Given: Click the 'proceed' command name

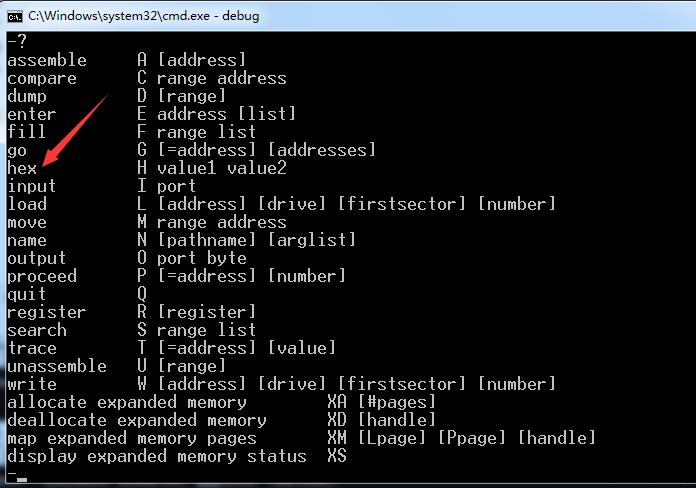Looking at the screenshot, I should pos(42,276).
